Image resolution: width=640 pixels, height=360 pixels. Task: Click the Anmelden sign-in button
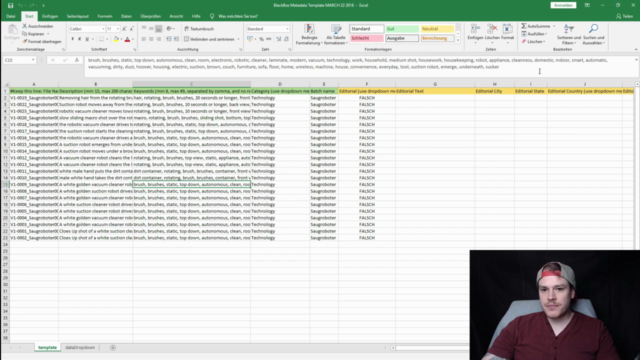(x=563, y=5)
